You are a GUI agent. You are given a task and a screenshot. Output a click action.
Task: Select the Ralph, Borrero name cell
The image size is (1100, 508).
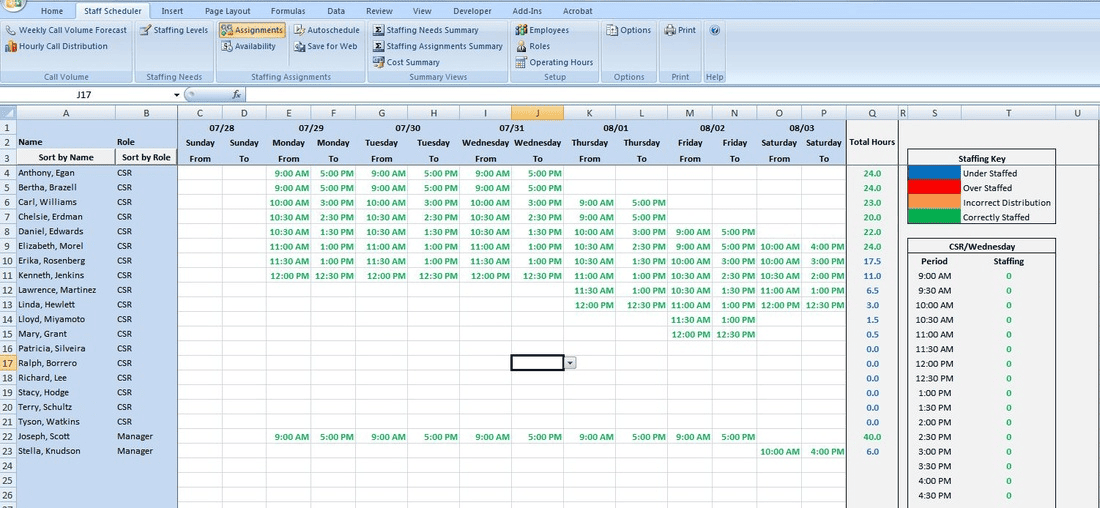click(x=66, y=363)
